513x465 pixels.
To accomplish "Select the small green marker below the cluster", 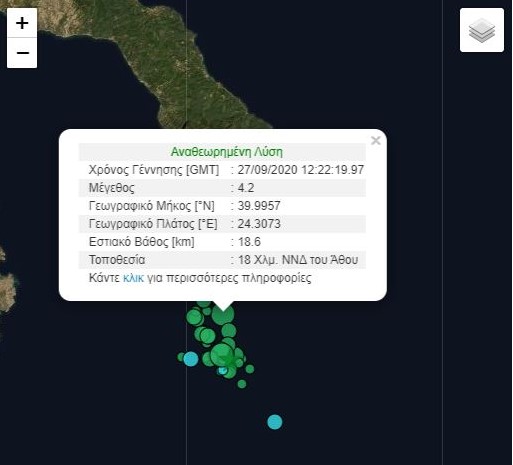I will [242, 384].
